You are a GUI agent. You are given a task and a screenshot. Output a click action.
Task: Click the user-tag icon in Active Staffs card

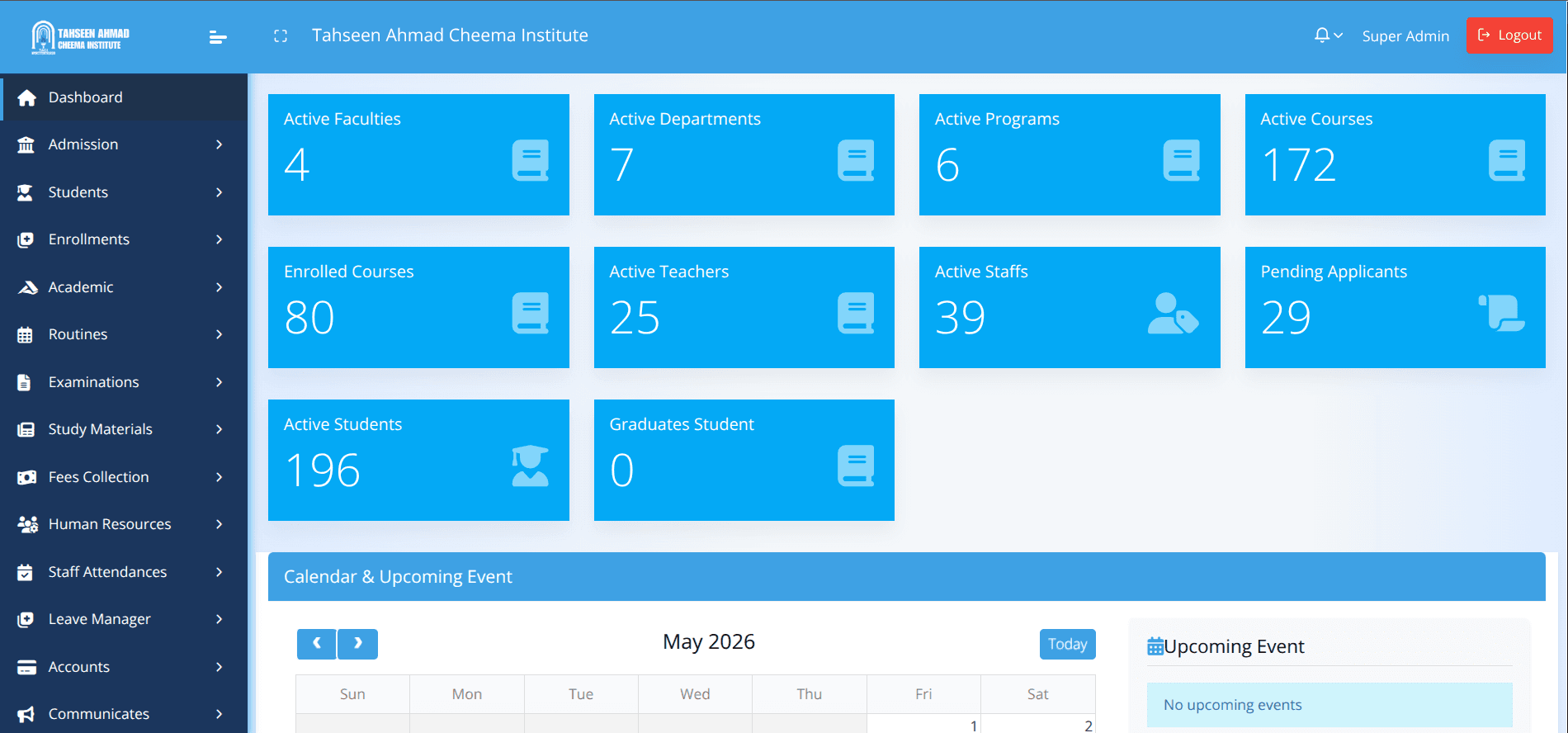tap(1174, 313)
